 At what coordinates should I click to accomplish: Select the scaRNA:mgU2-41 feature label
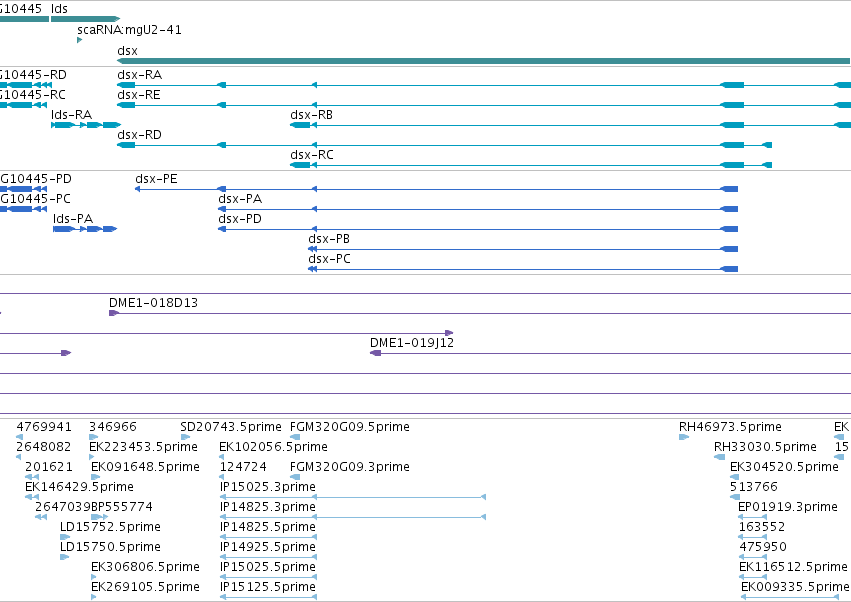(129, 30)
